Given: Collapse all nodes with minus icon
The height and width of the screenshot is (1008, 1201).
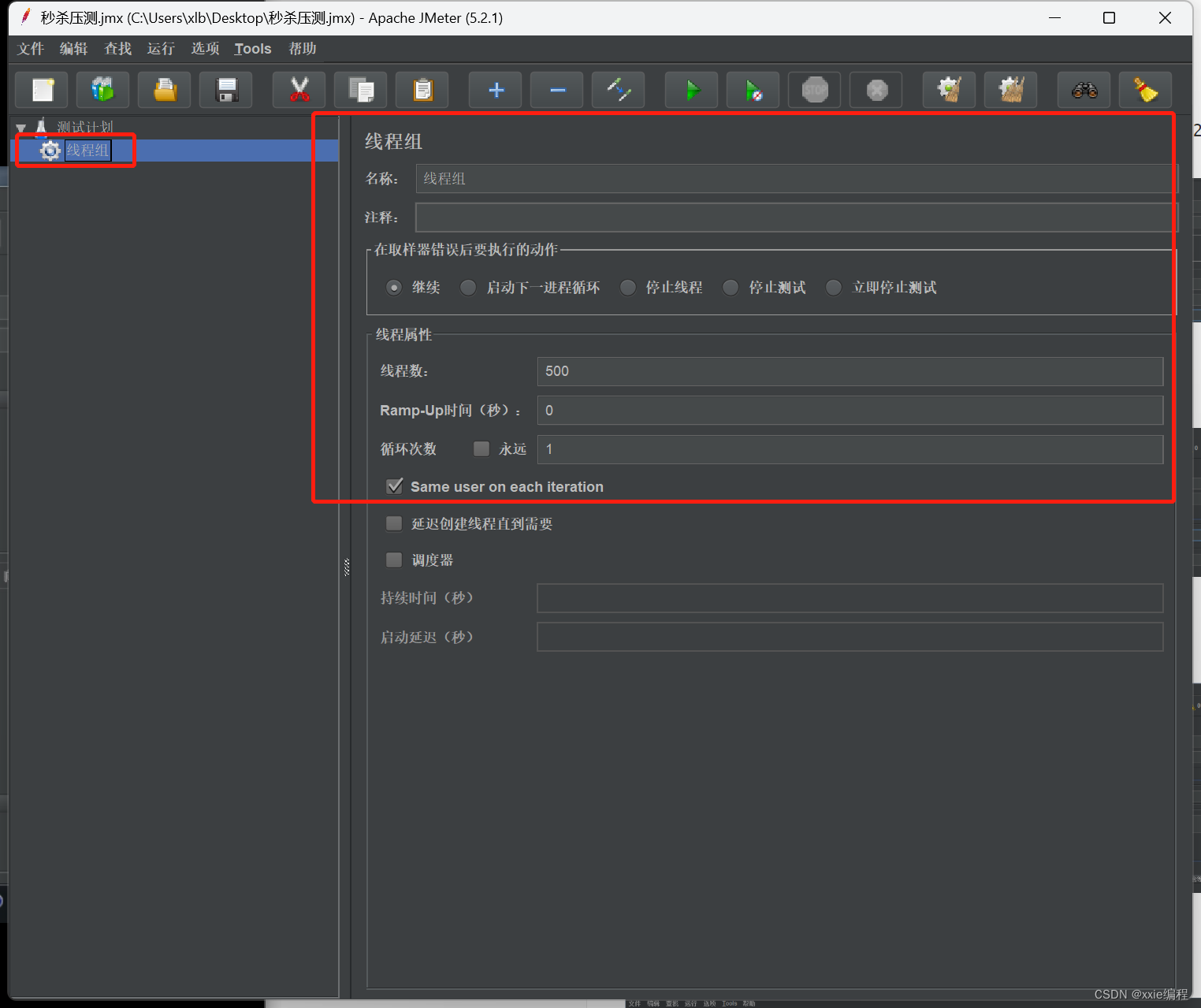Looking at the screenshot, I should [557, 90].
